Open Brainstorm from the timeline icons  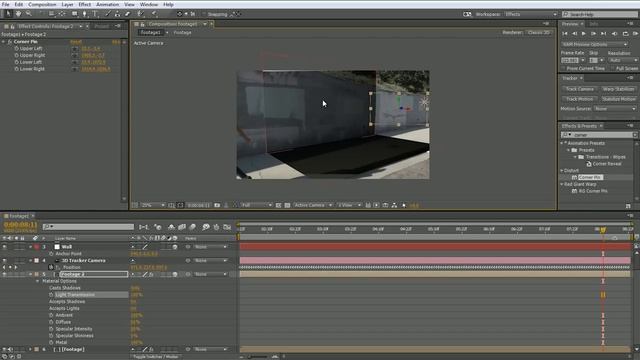(206, 227)
